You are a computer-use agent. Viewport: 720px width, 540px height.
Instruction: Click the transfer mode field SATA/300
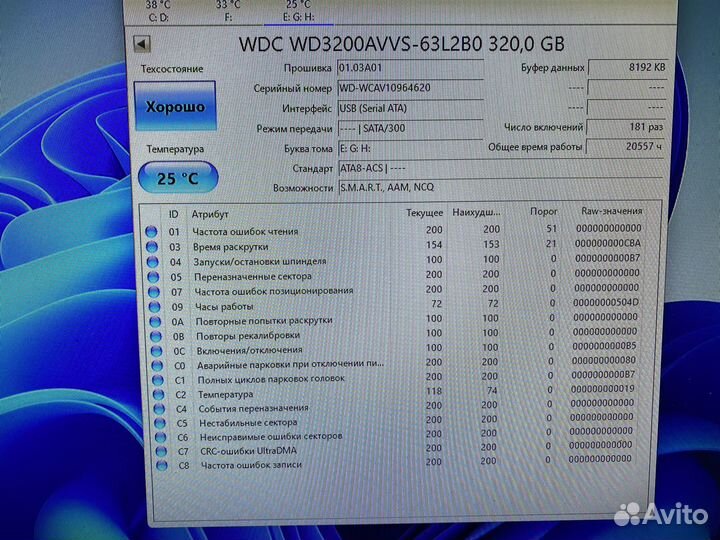click(410, 129)
